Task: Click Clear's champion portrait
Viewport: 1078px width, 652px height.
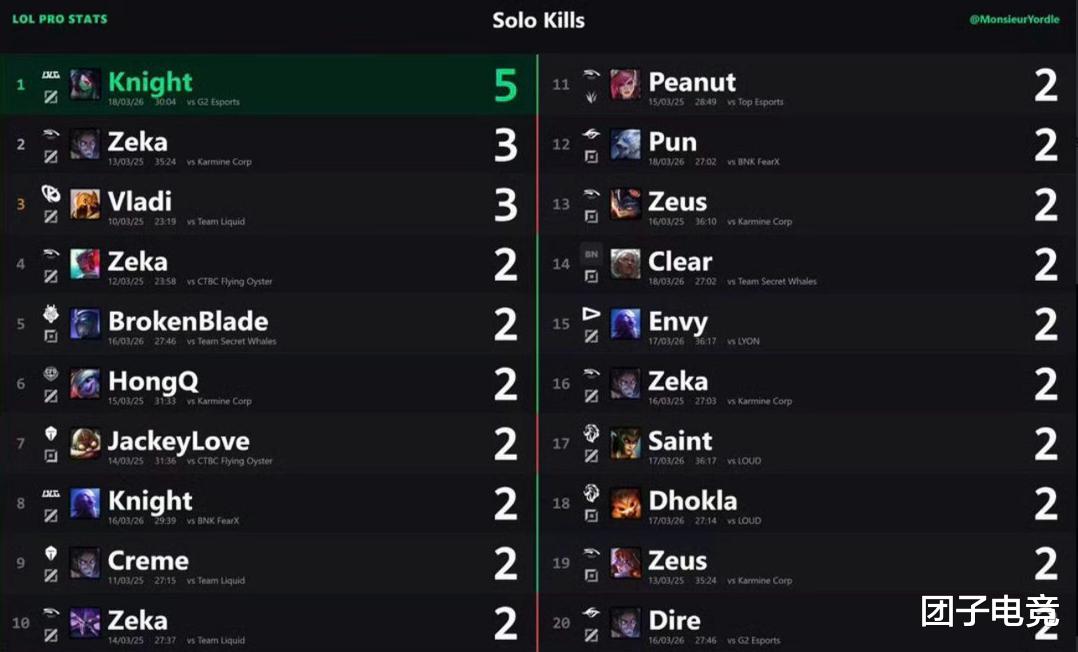Action: pos(626,264)
